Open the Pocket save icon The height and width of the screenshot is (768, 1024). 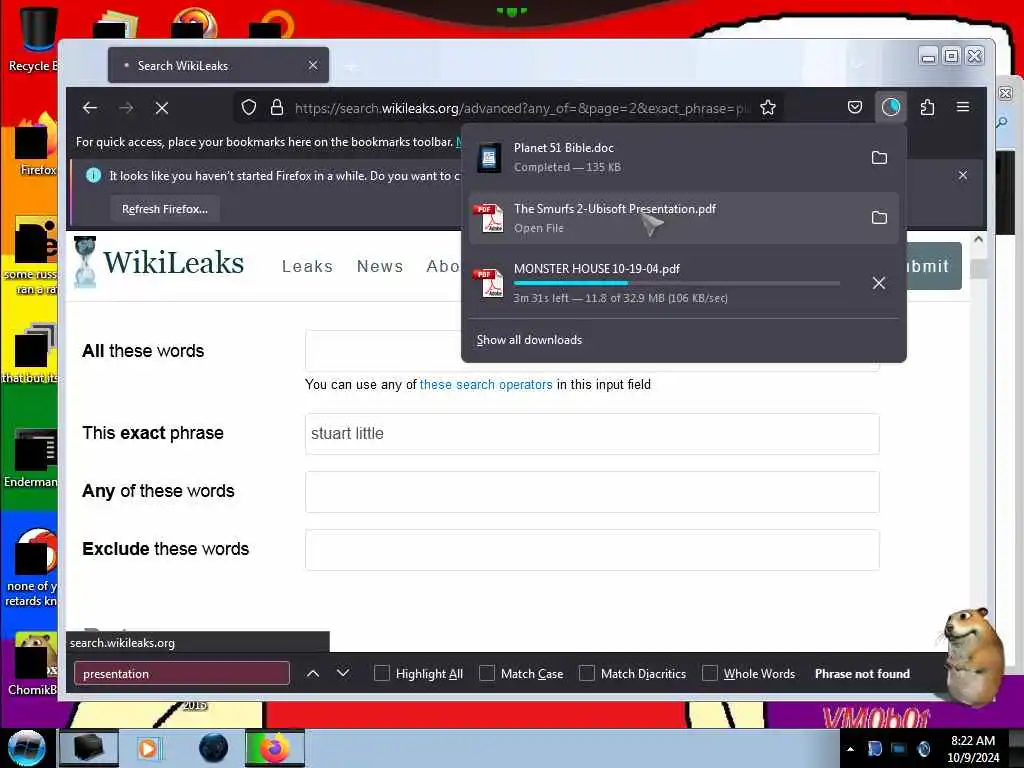[x=855, y=107]
